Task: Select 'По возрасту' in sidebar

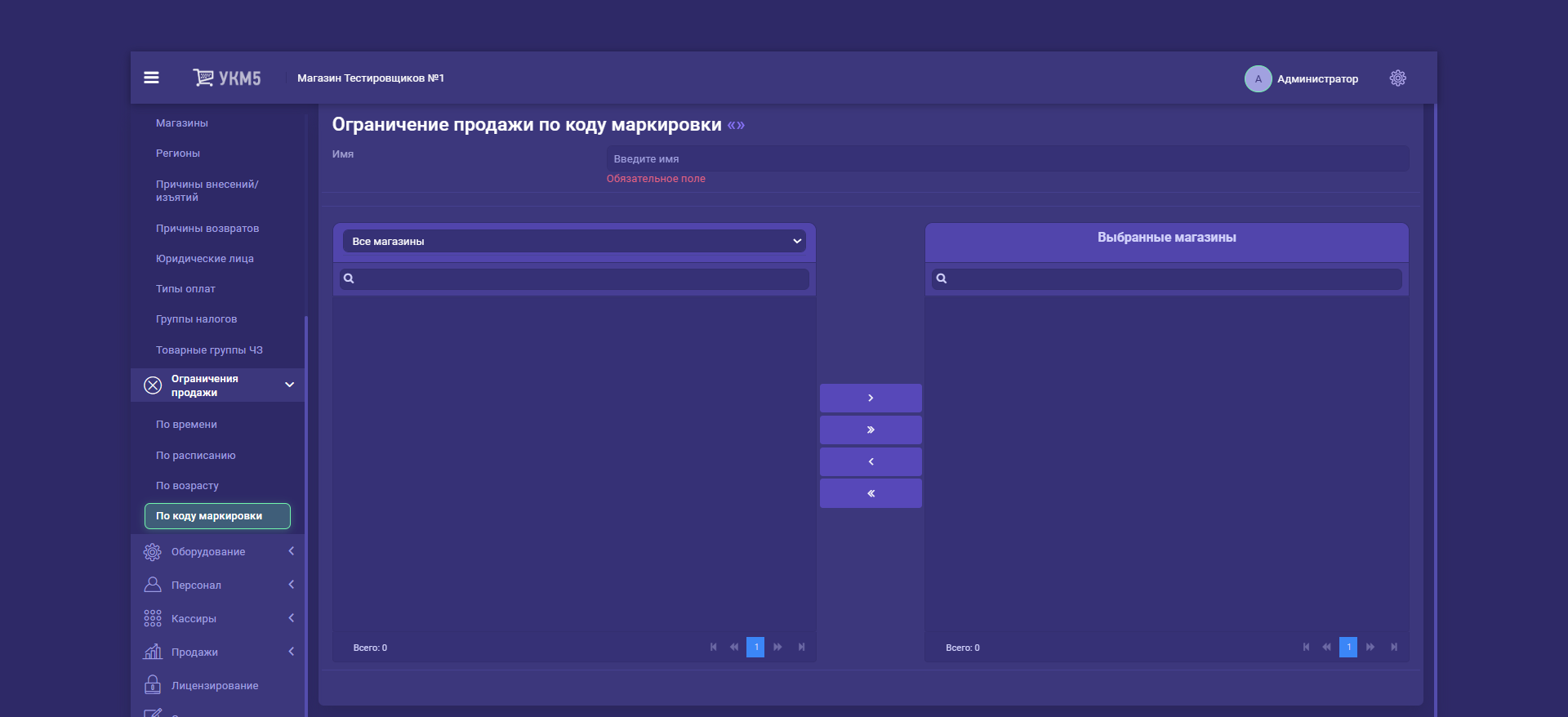Action: coord(187,486)
